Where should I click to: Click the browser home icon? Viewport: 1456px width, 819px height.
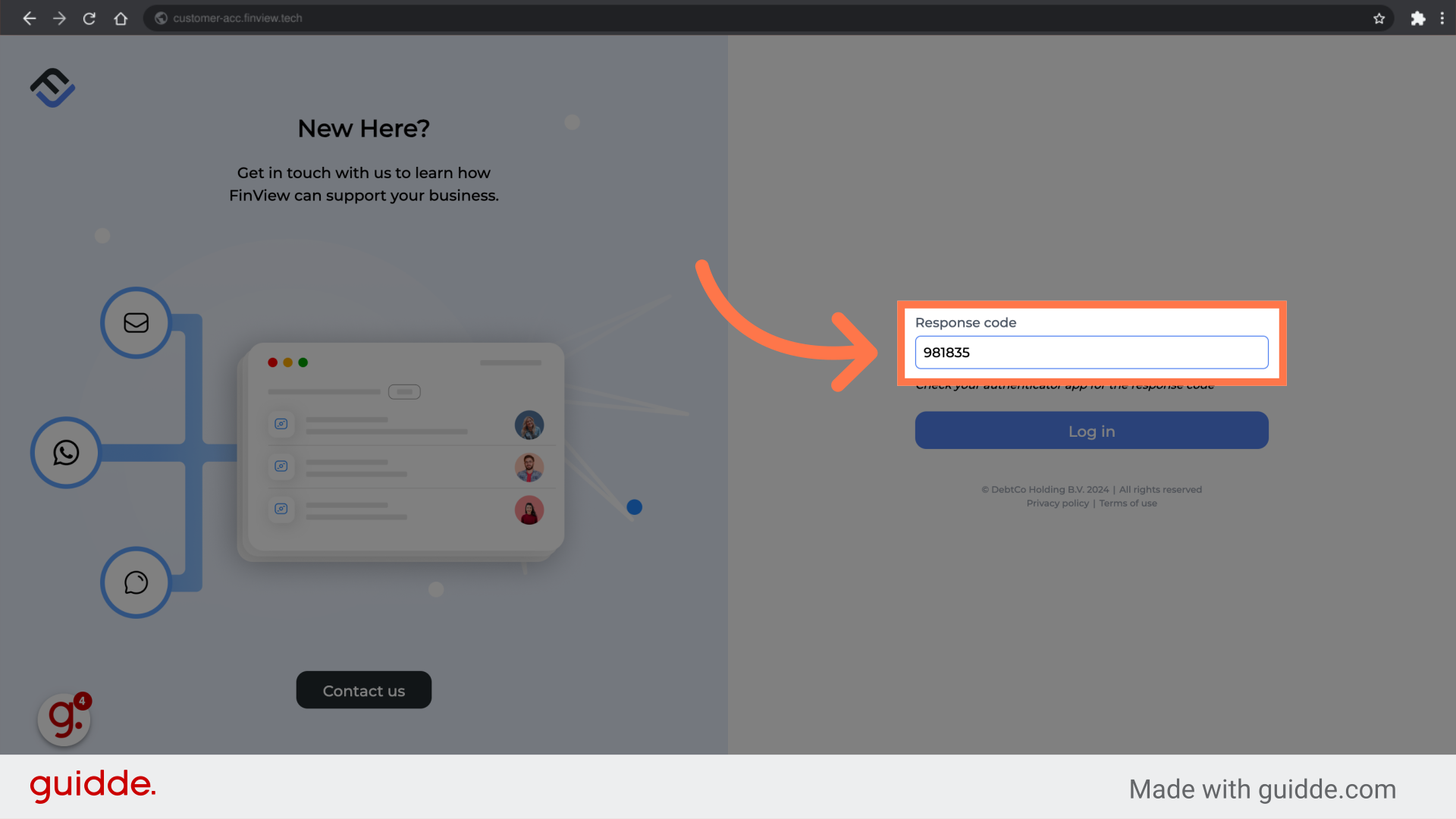(x=121, y=18)
